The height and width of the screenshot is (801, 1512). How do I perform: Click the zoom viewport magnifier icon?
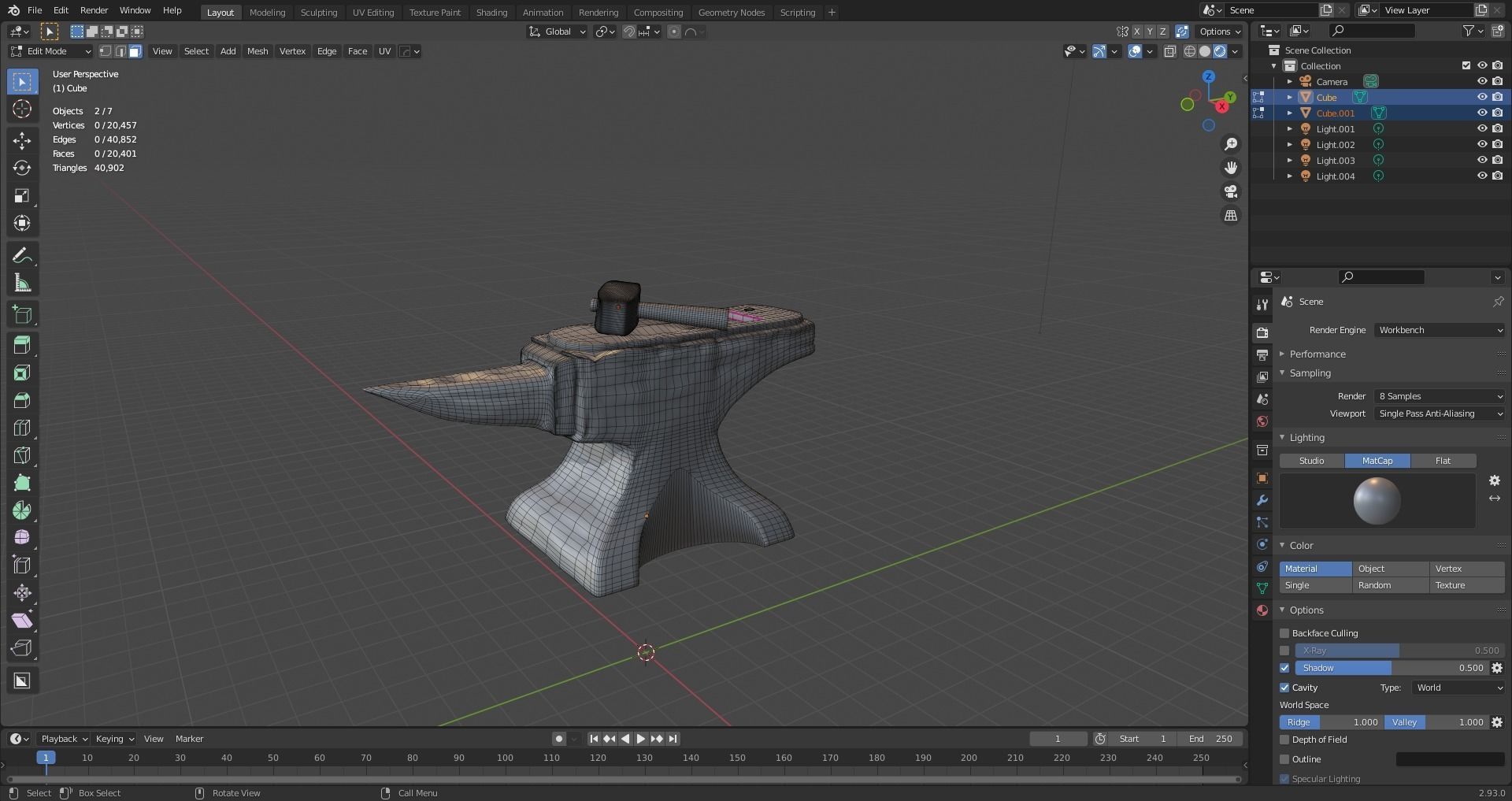[x=1230, y=144]
